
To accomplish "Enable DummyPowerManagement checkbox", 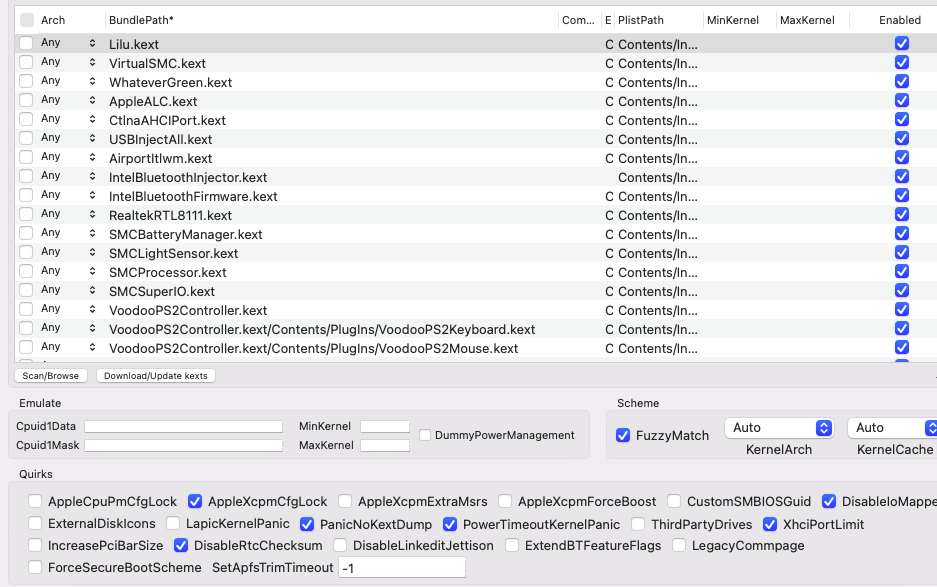I will tap(425, 435).
